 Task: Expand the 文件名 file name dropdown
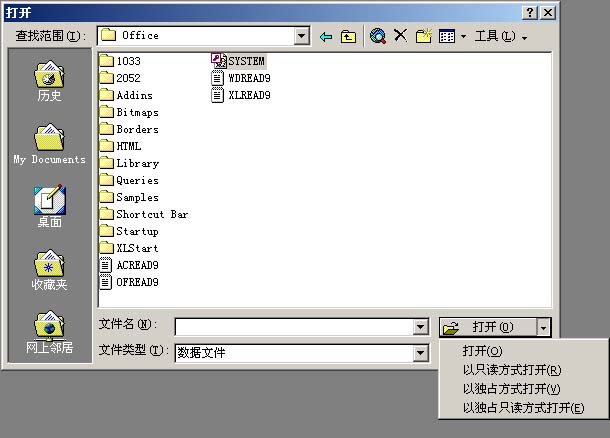coord(421,327)
